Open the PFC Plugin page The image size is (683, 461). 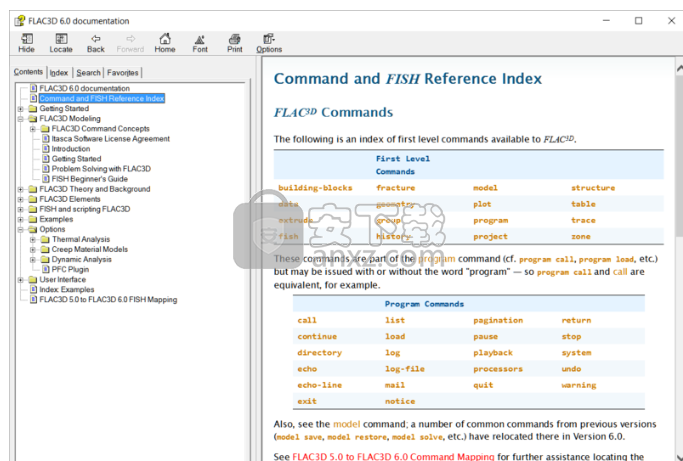70,269
